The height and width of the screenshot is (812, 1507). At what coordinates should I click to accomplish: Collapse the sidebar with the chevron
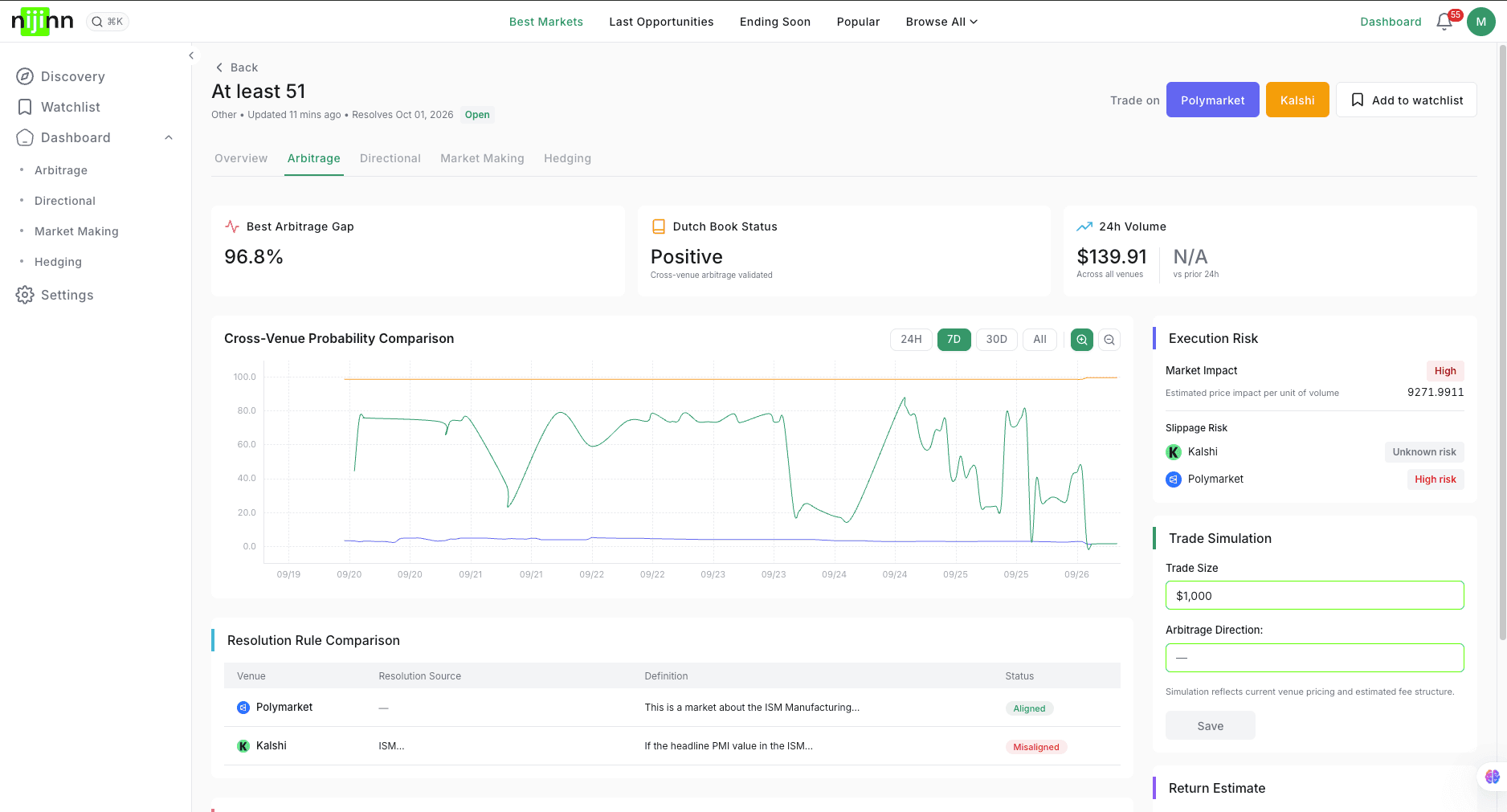(x=191, y=55)
